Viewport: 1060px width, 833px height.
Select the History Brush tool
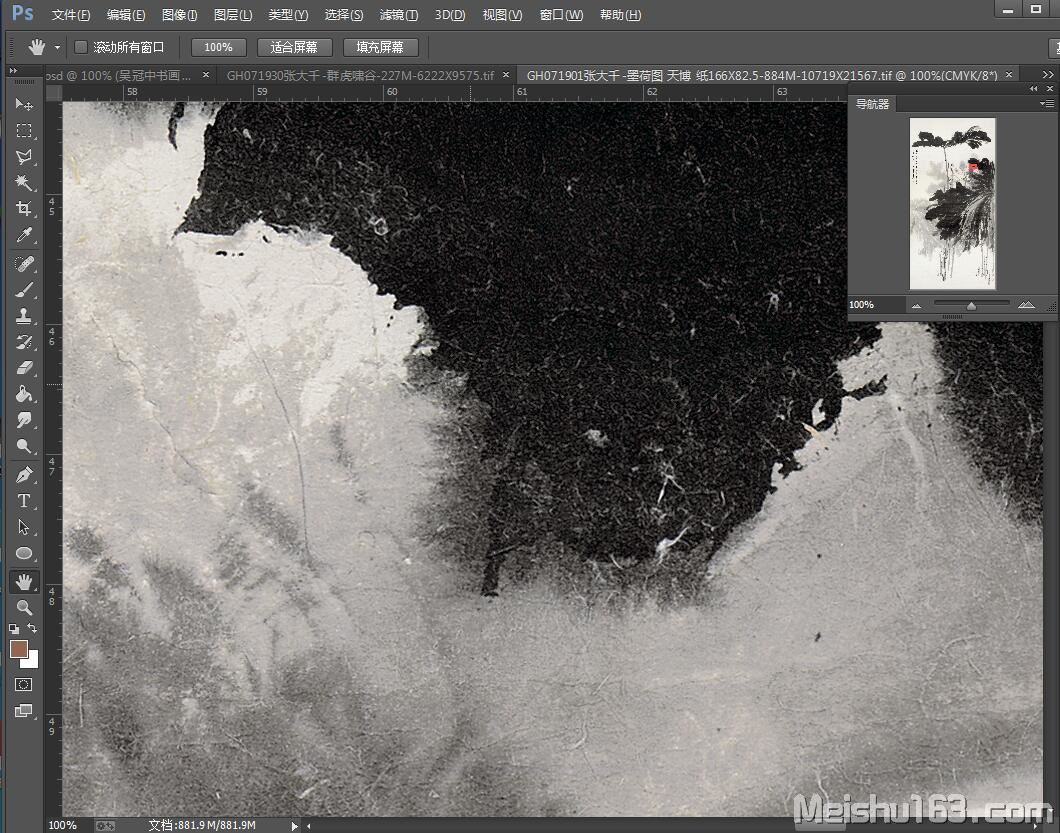(24, 342)
